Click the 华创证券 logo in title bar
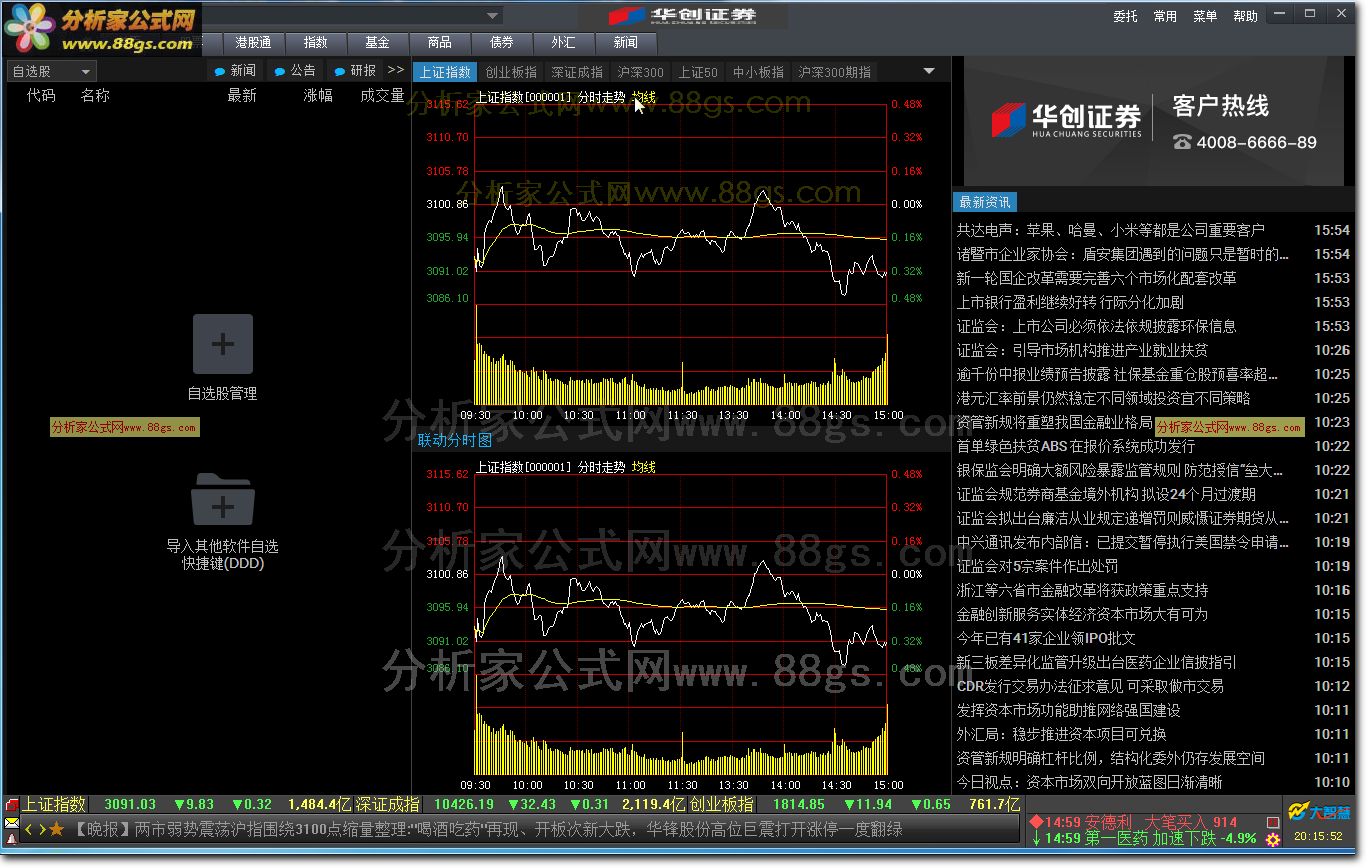 coord(683,16)
